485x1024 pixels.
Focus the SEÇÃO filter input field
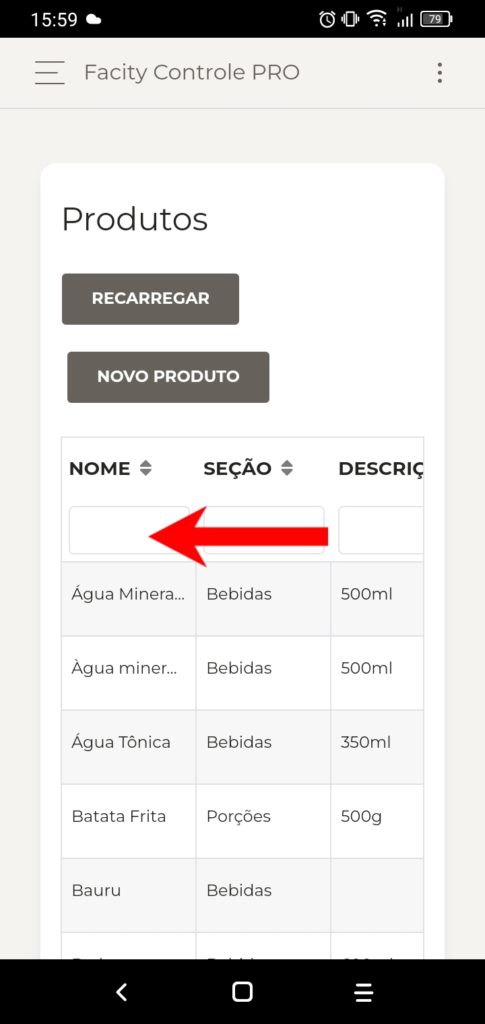264,530
